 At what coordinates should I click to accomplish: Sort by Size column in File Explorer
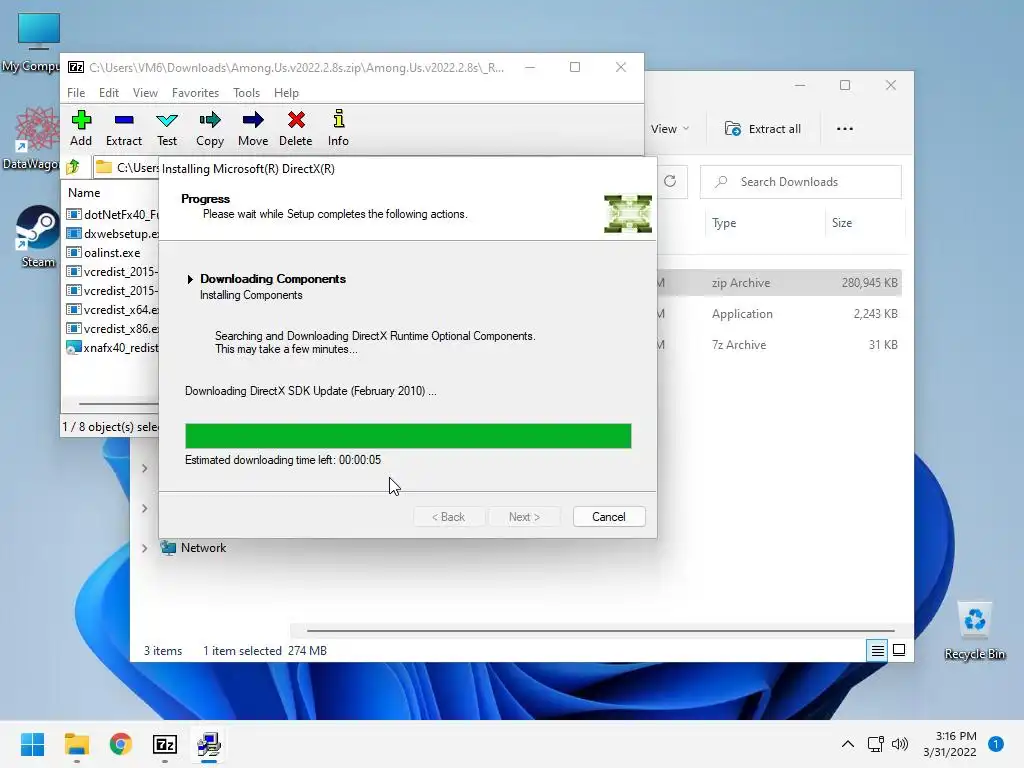pos(842,223)
